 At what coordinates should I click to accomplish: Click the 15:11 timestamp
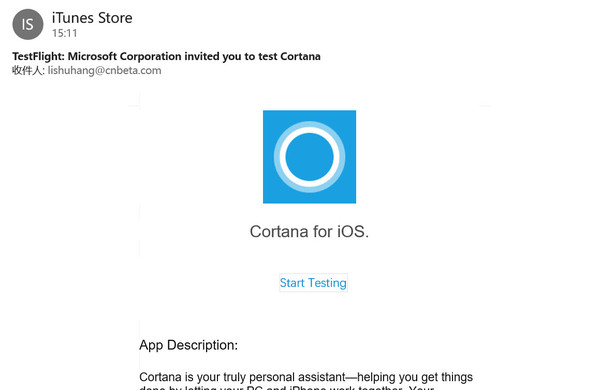point(65,33)
